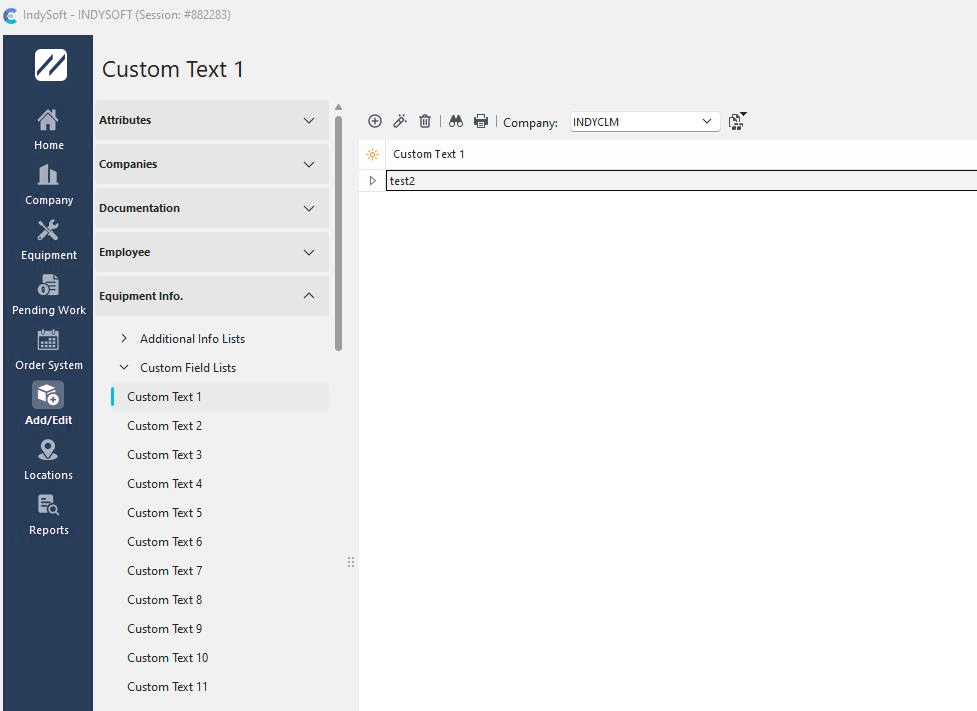This screenshot has height=711, width=977.
Task: Click the sun icon in grid header
Action: (x=373, y=154)
